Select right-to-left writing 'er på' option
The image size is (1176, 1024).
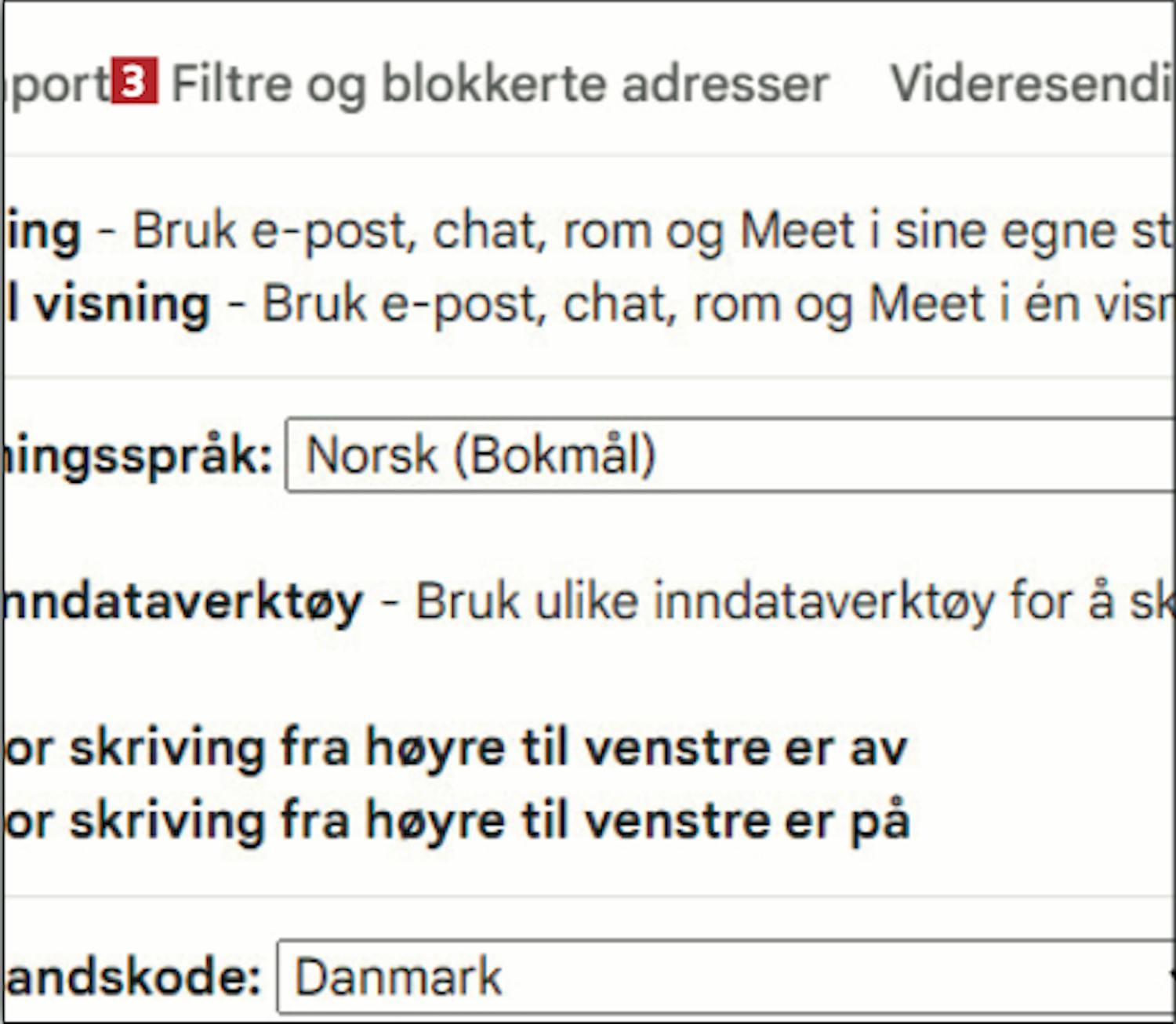coord(456,820)
